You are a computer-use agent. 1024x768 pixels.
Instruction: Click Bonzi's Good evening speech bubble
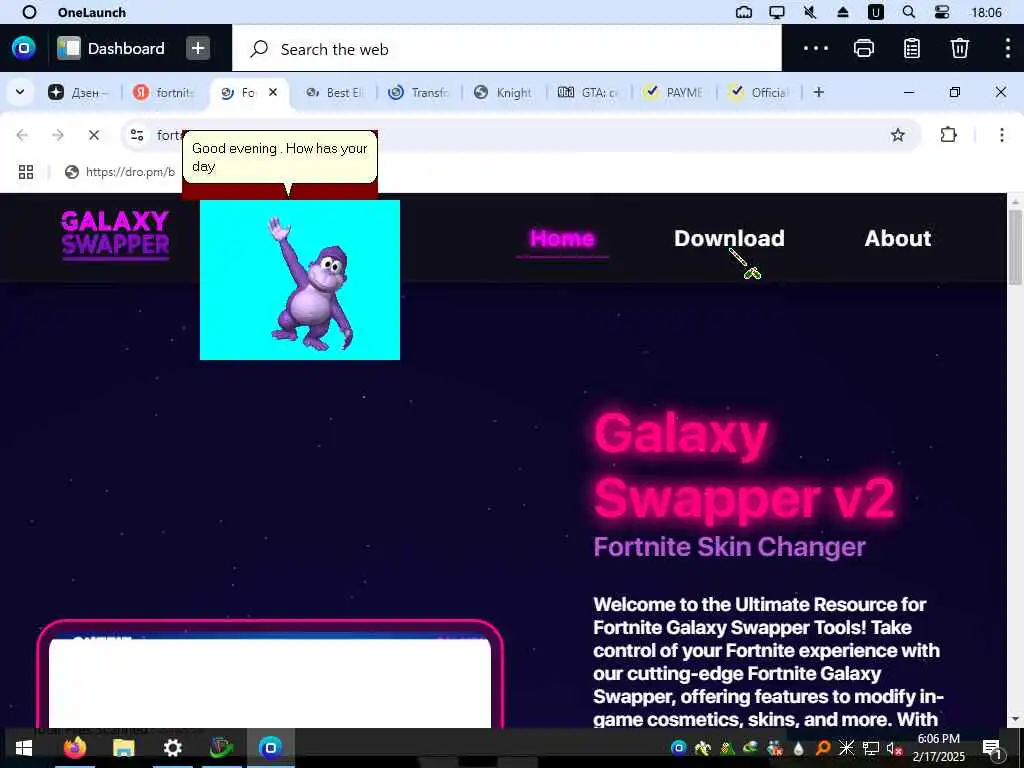pos(280,157)
